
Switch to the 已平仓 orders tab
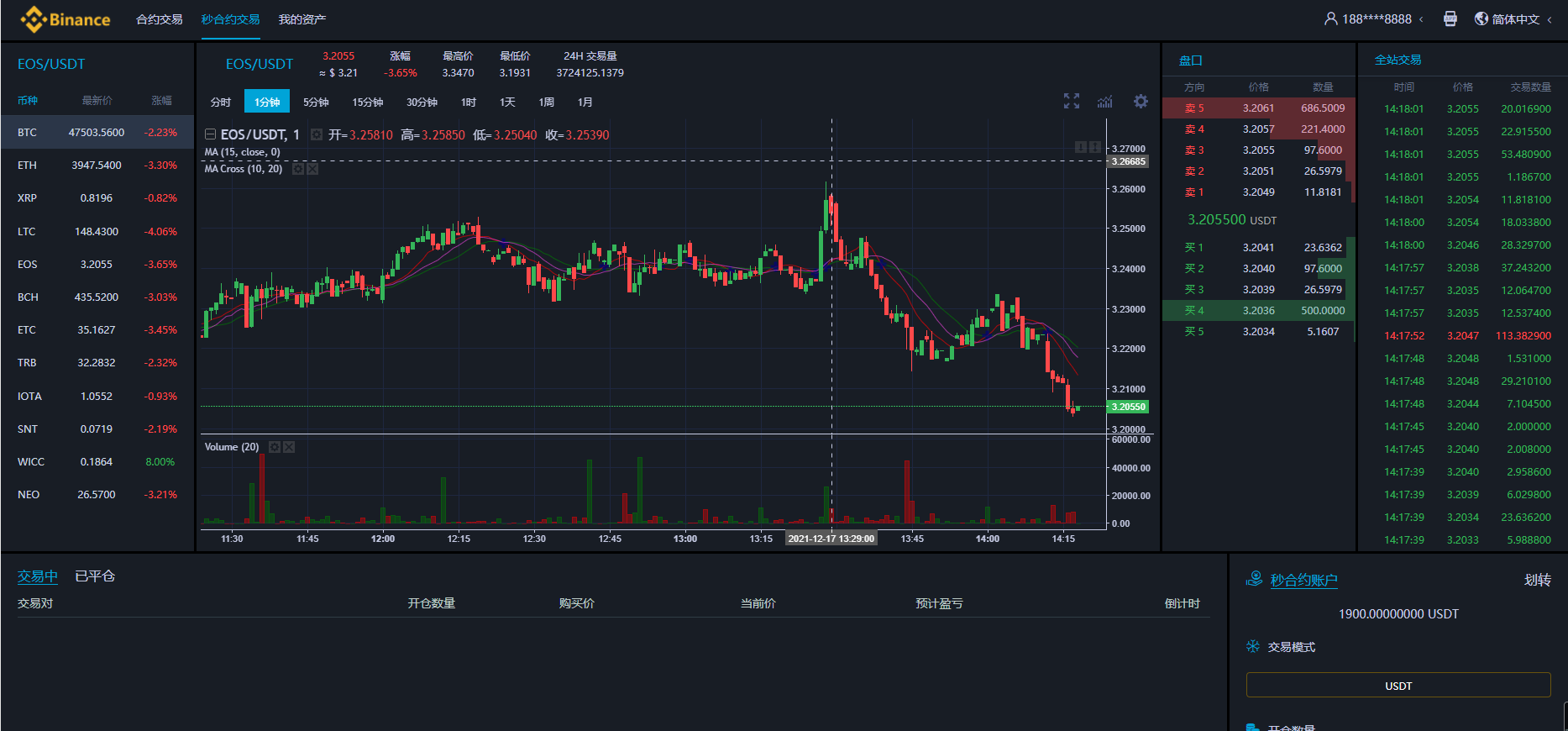pos(95,576)
